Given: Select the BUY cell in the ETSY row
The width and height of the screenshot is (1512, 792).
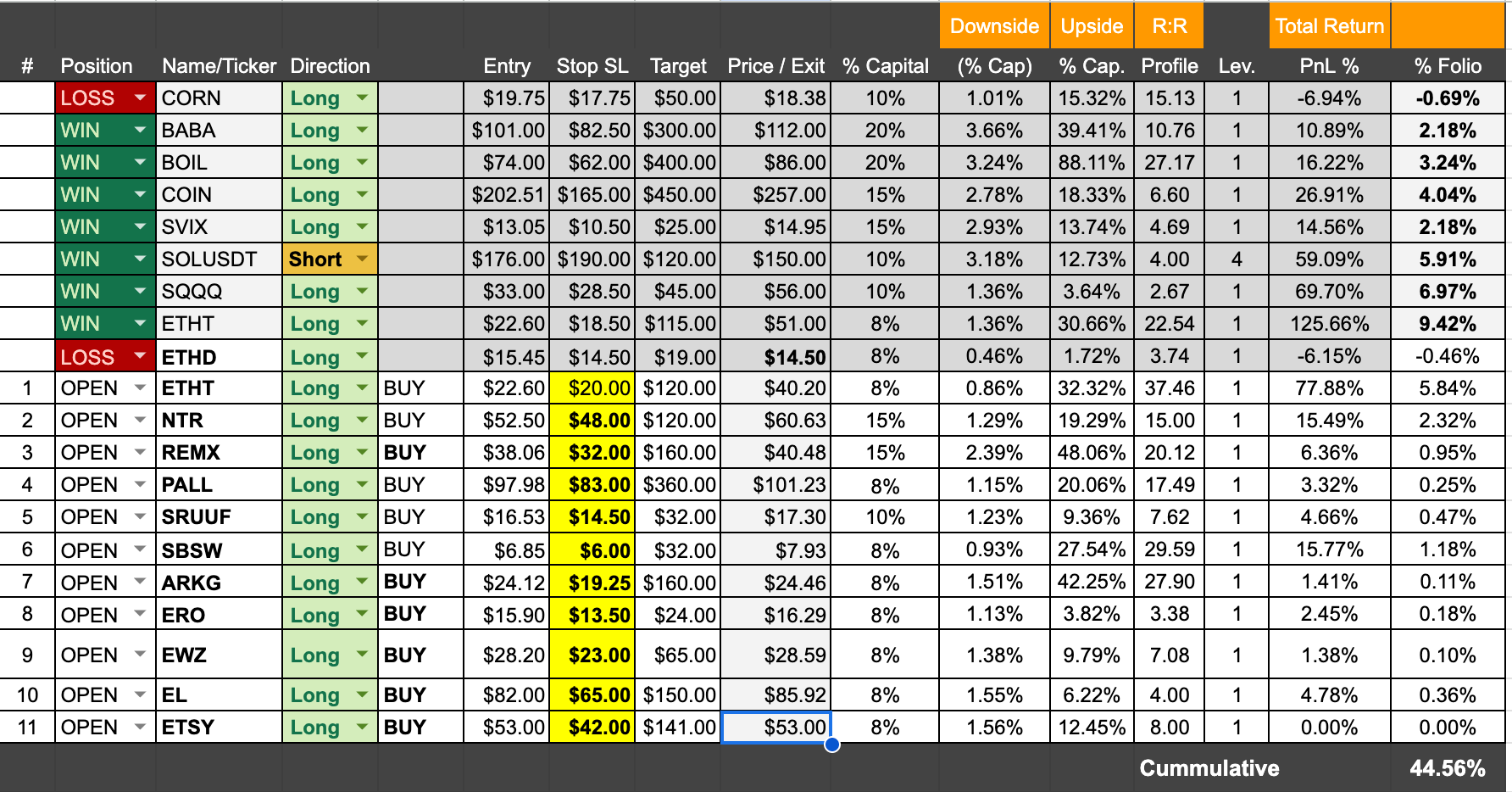Looking at the screenshot, I should [420, 728].
